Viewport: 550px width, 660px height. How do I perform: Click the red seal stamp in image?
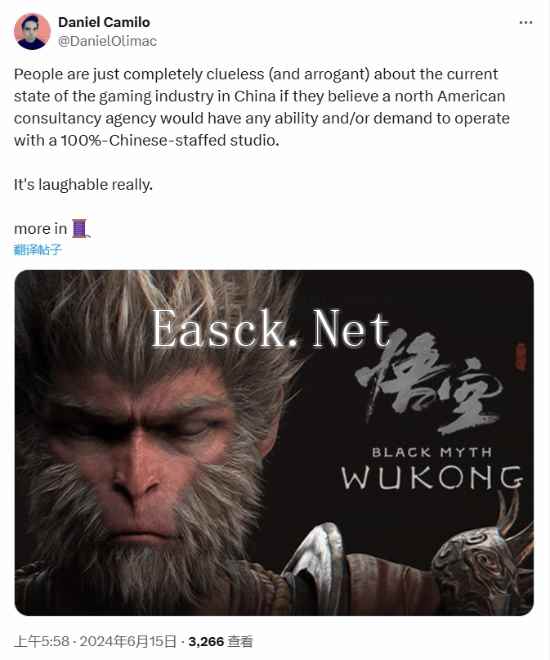521,357
